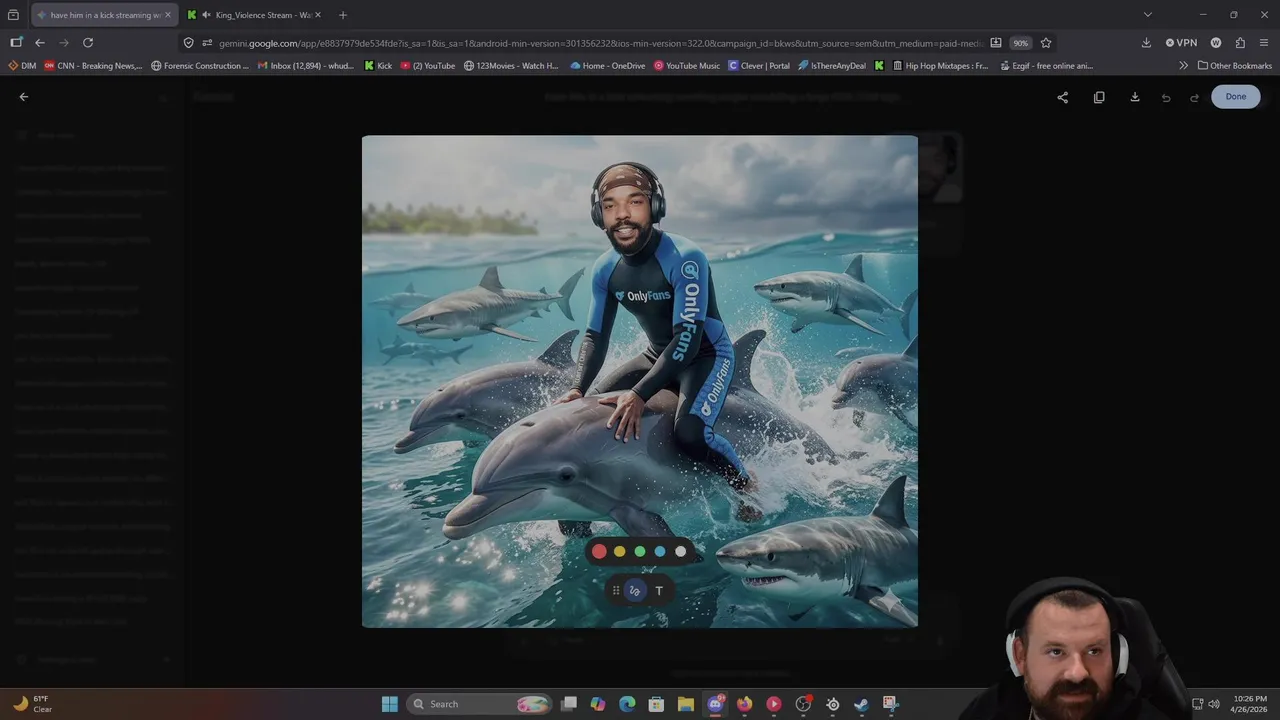Click the address bar URL
This screenshot has width=1280, height=720.
click(600, 43)
